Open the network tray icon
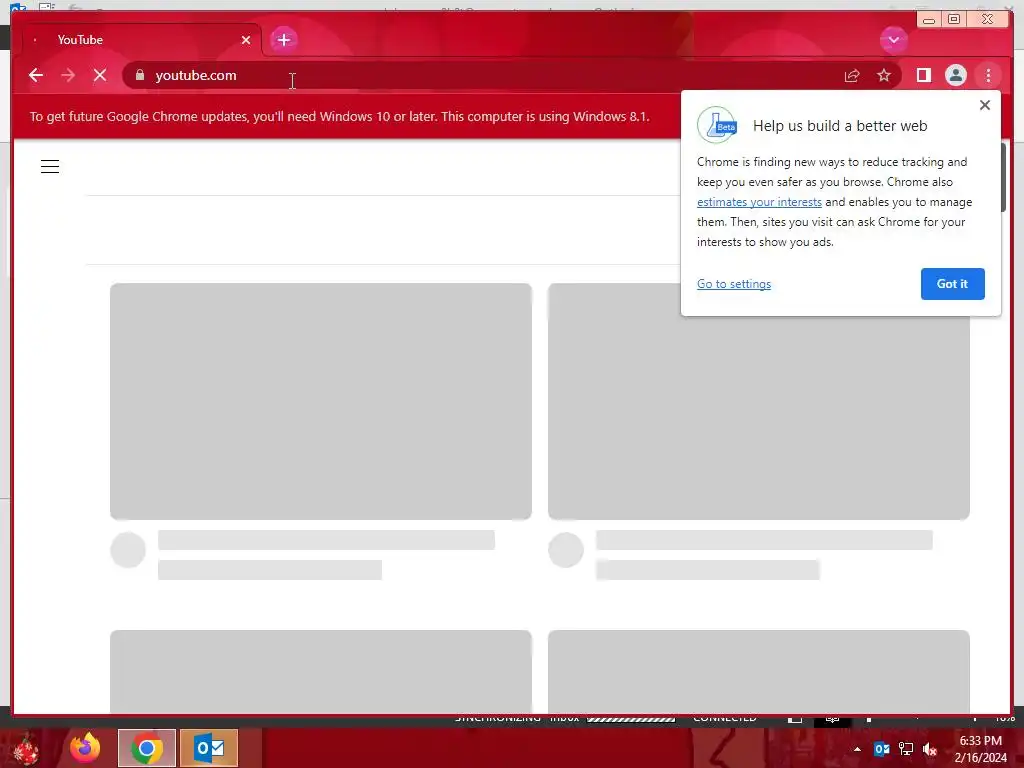 pos(906,749)
